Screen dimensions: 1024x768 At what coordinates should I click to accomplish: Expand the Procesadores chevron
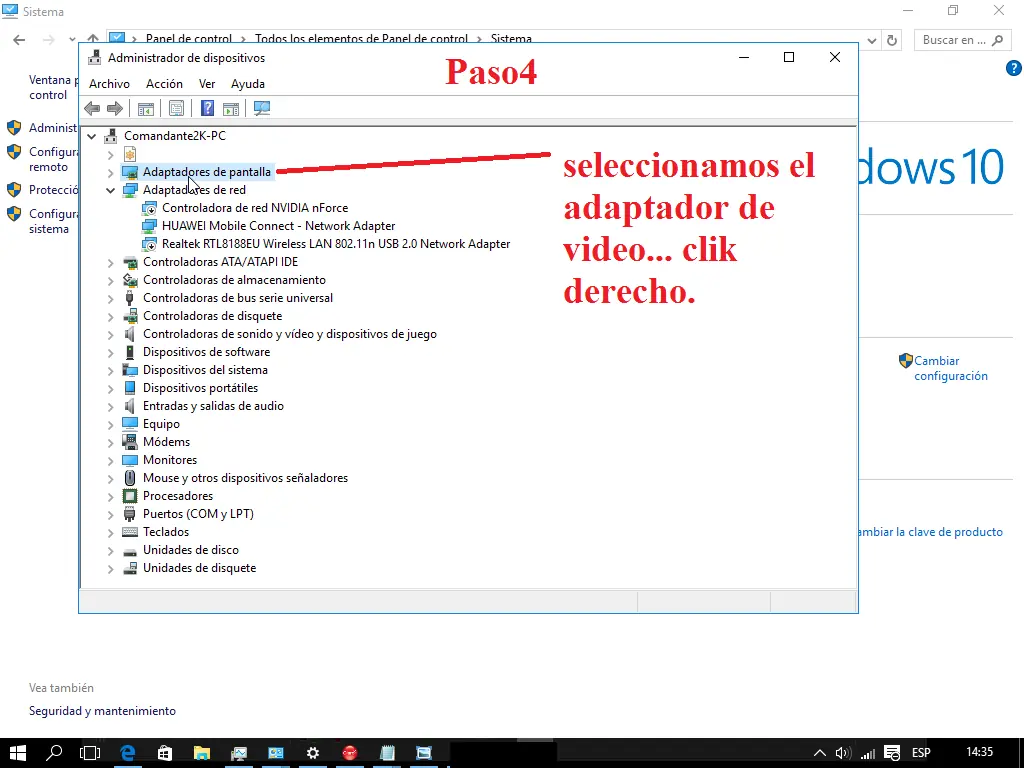coord(110,497)
